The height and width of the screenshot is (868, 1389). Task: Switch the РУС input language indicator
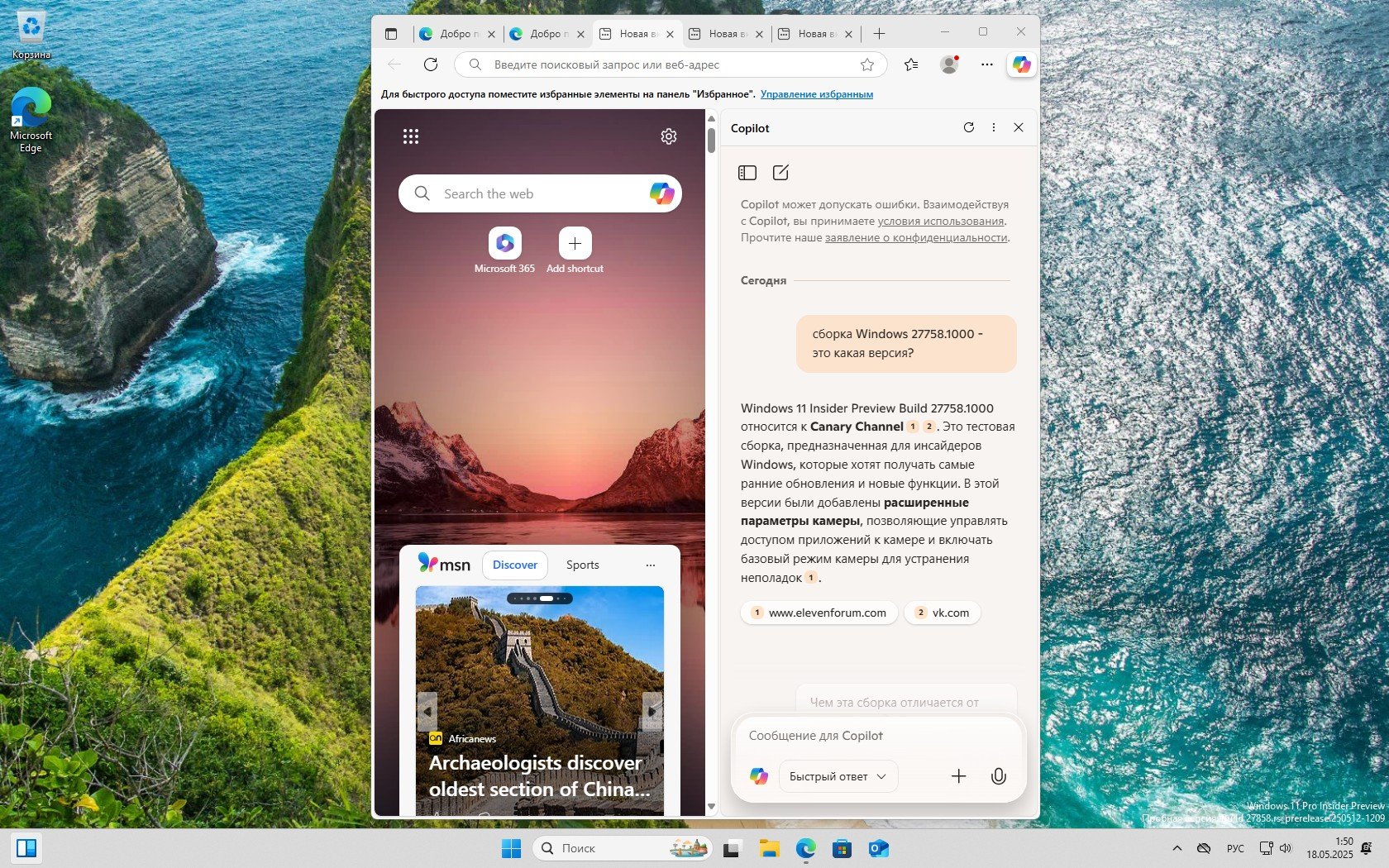tap(1235, 848)
